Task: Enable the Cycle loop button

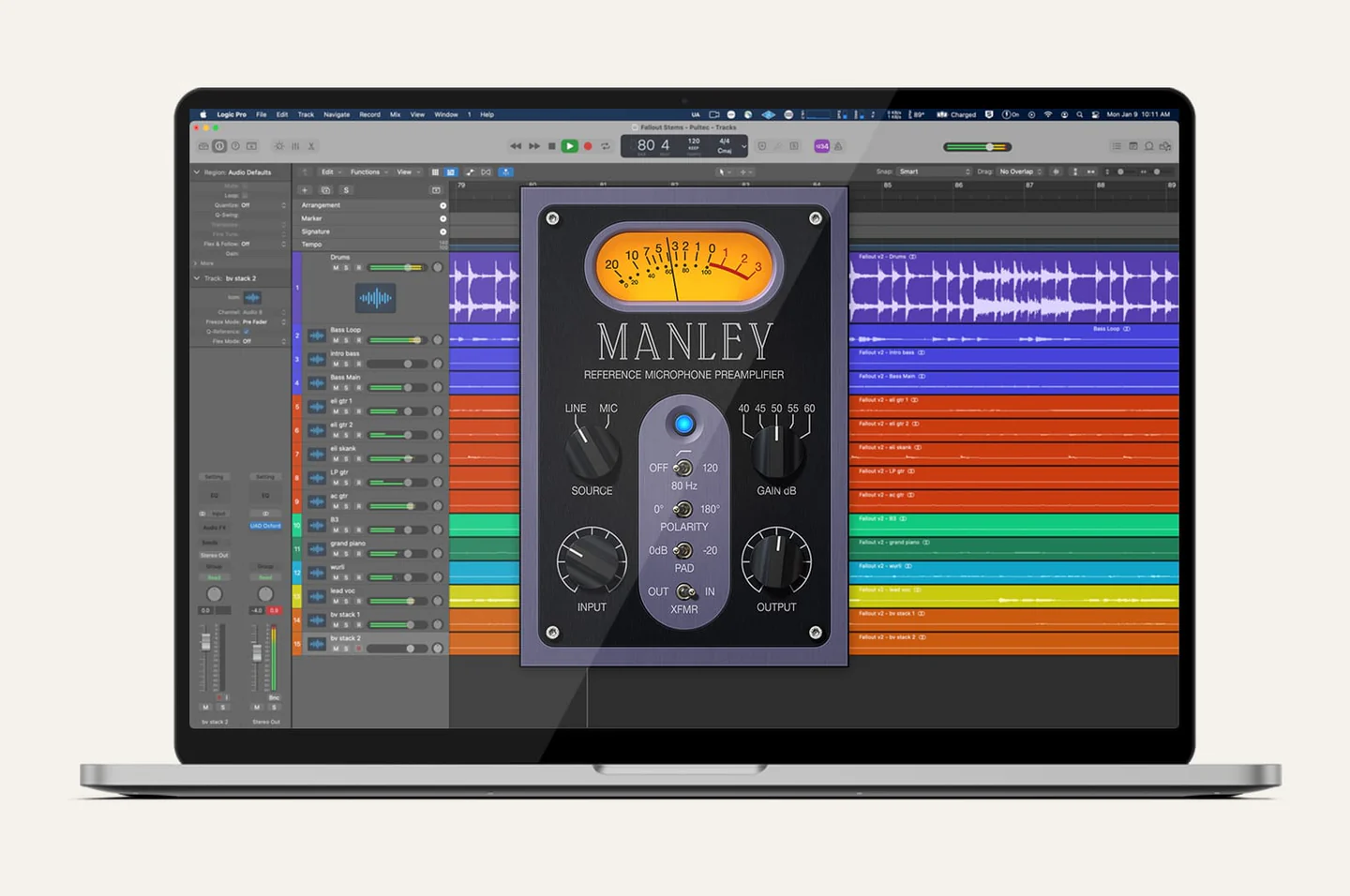Action: pos(606,146)
